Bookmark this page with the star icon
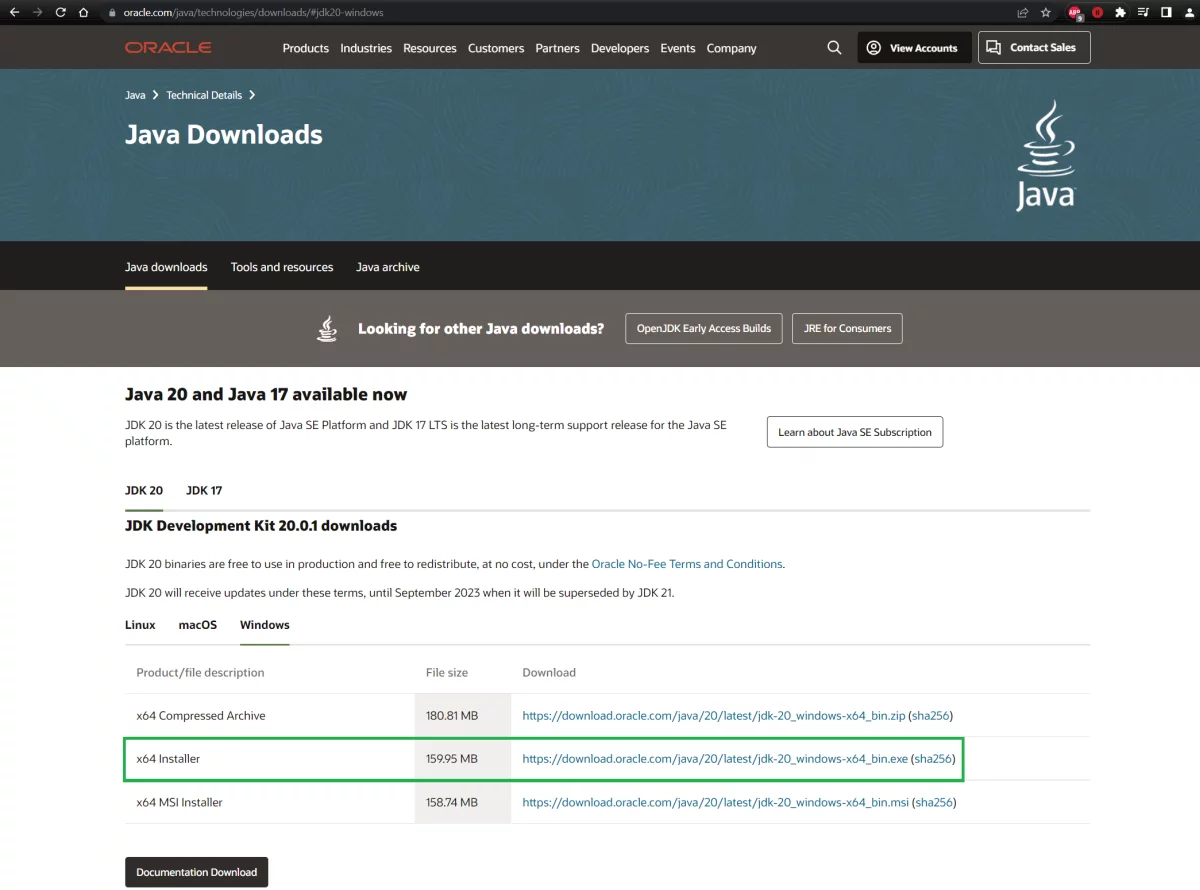Image resolution: width=1200 pixels, height=890 pixels. point(1046,13)
